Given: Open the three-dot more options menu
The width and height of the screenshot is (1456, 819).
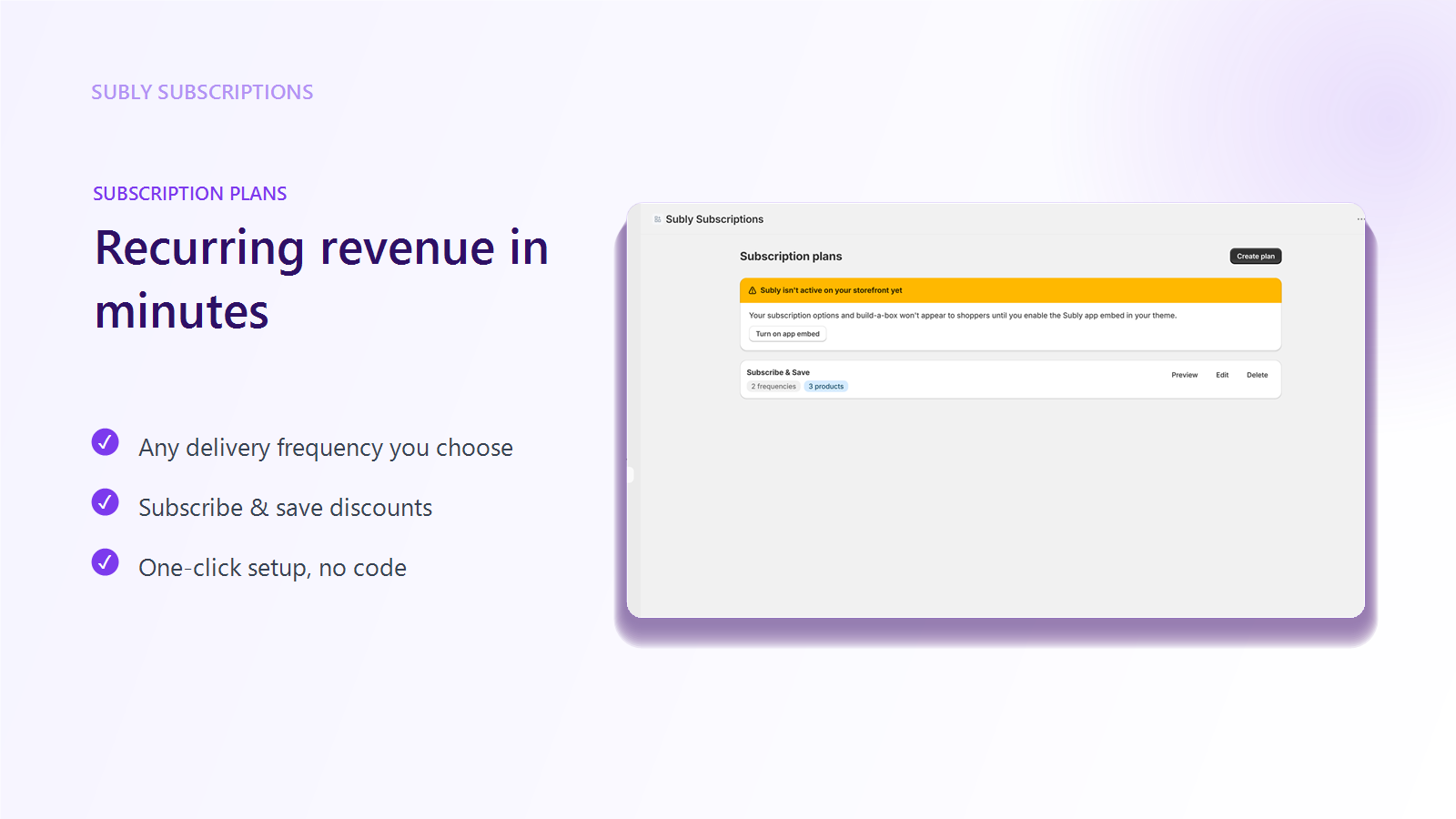Looking at the screenshot, I should [x=1360, y=219].
